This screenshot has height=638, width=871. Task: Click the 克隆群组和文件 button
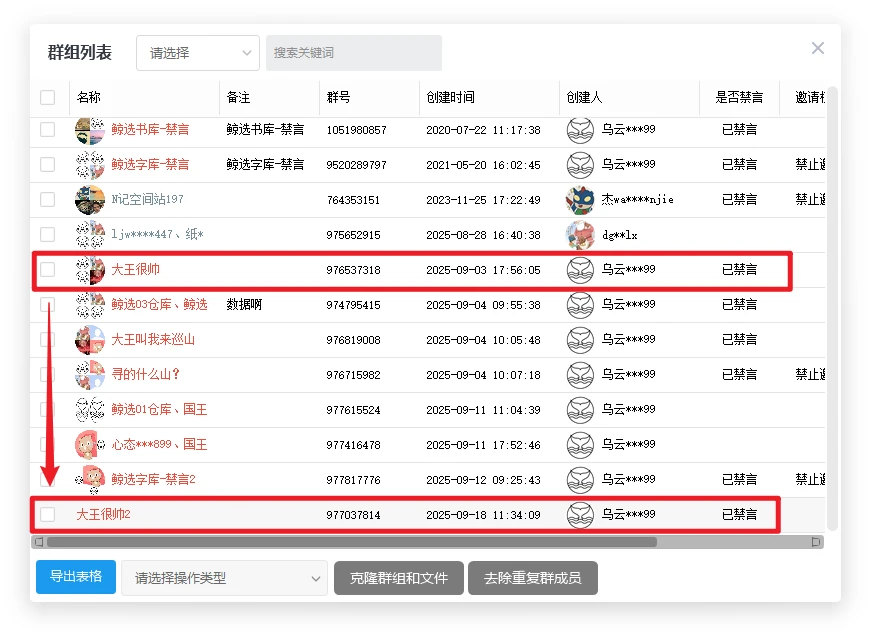pyautogui.click(x=399, y=578)
